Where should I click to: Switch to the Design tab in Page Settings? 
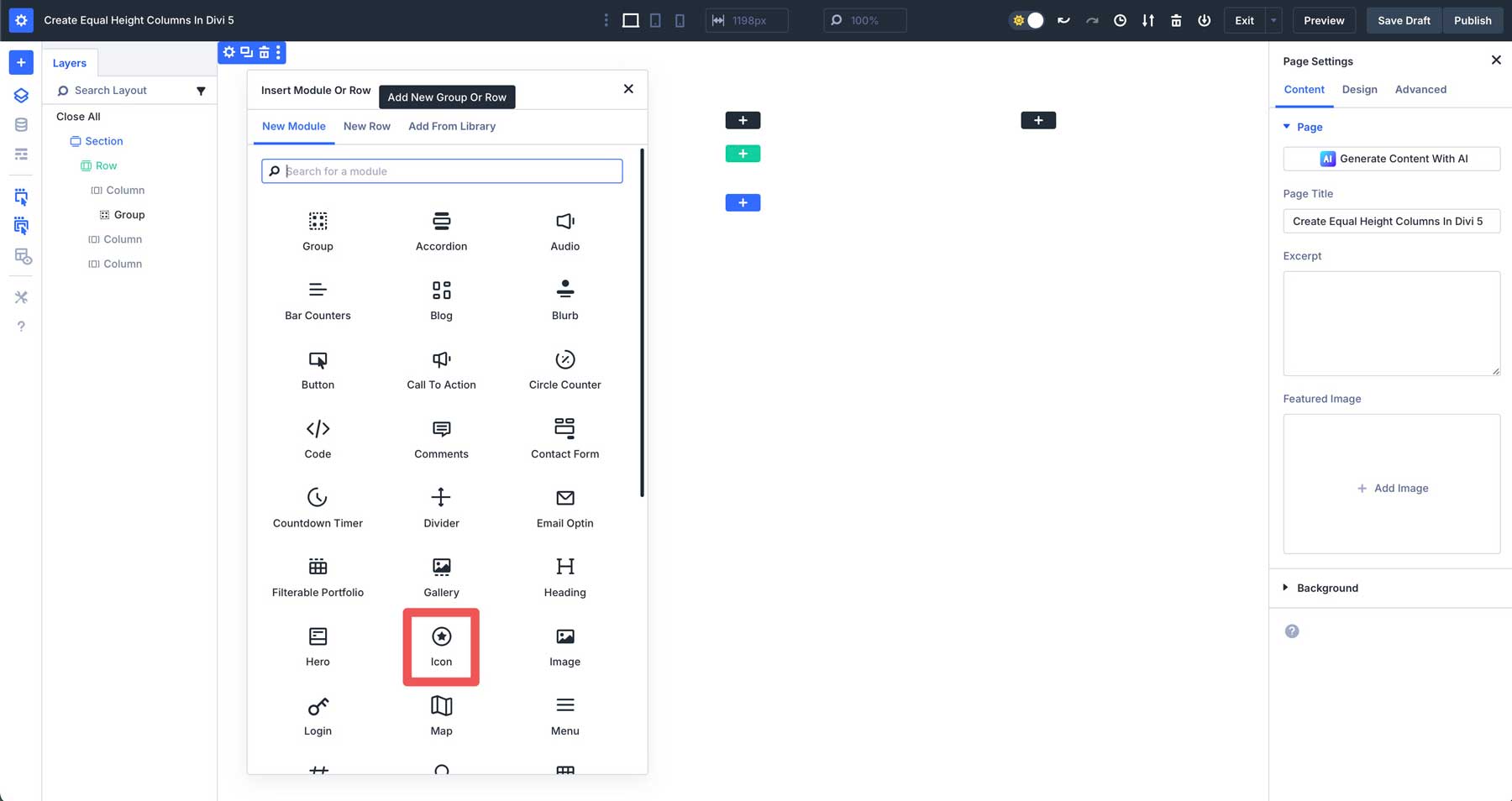pos(1359,89)
